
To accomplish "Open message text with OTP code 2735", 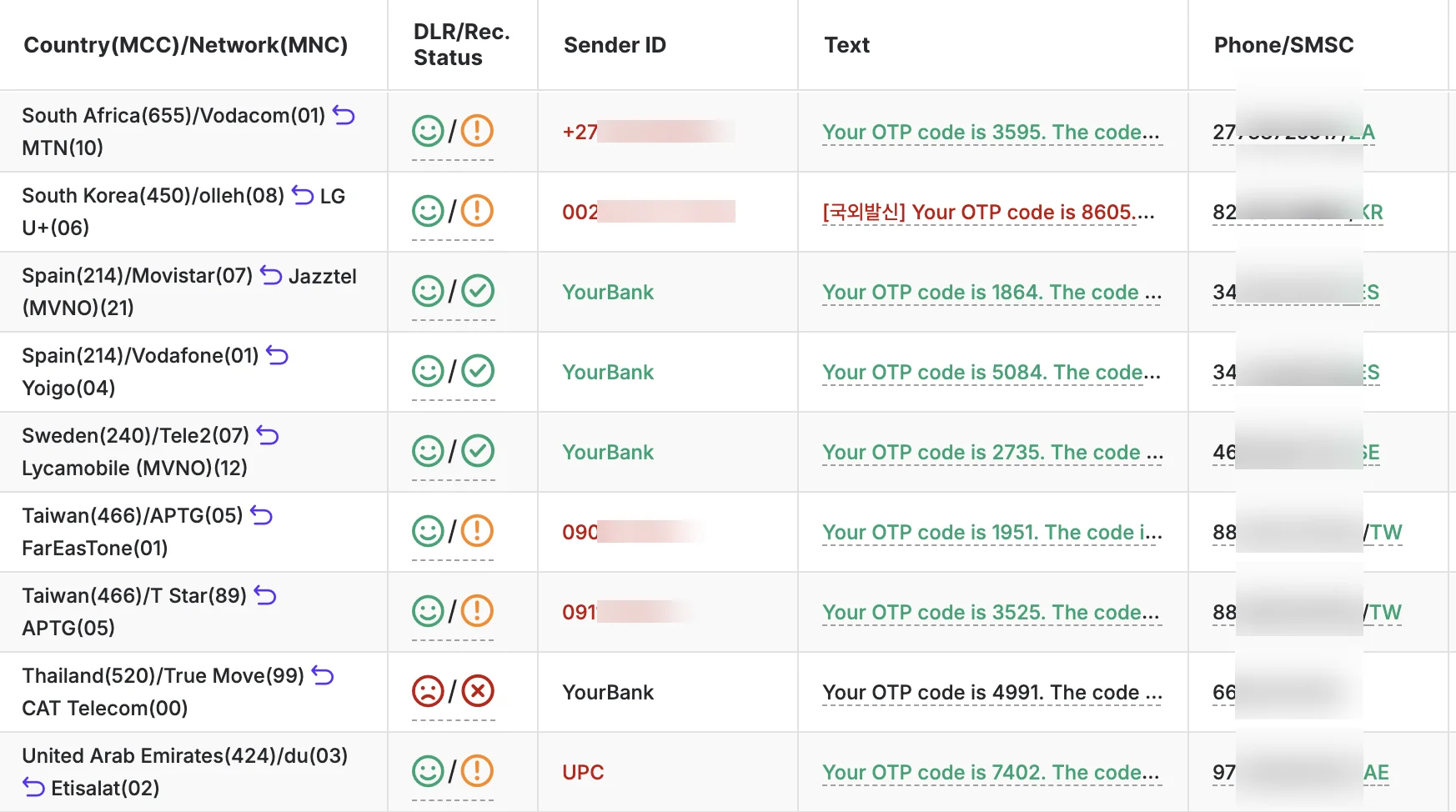I will tap(992, 452).
